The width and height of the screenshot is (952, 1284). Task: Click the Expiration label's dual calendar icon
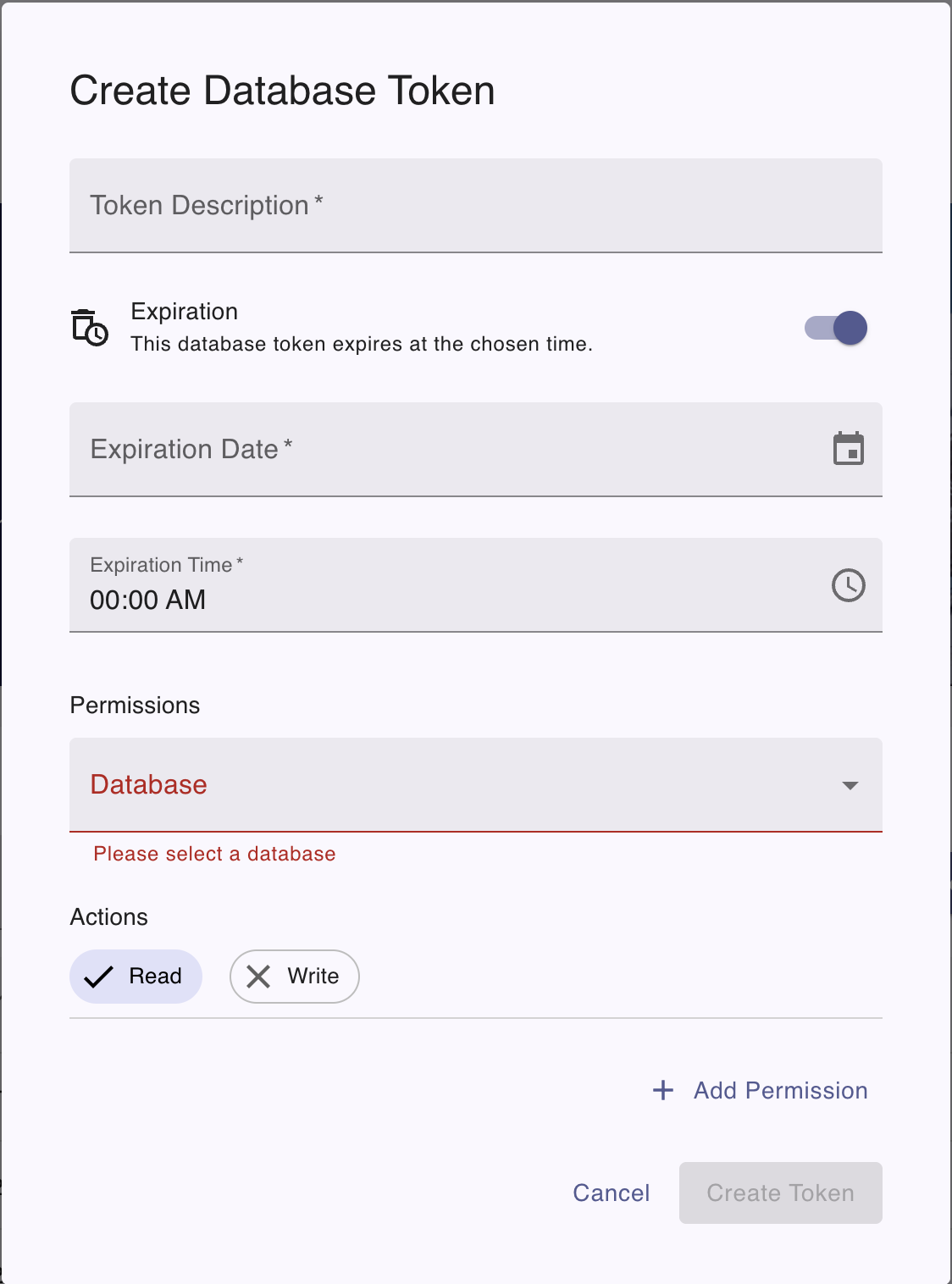coord(88,329)
